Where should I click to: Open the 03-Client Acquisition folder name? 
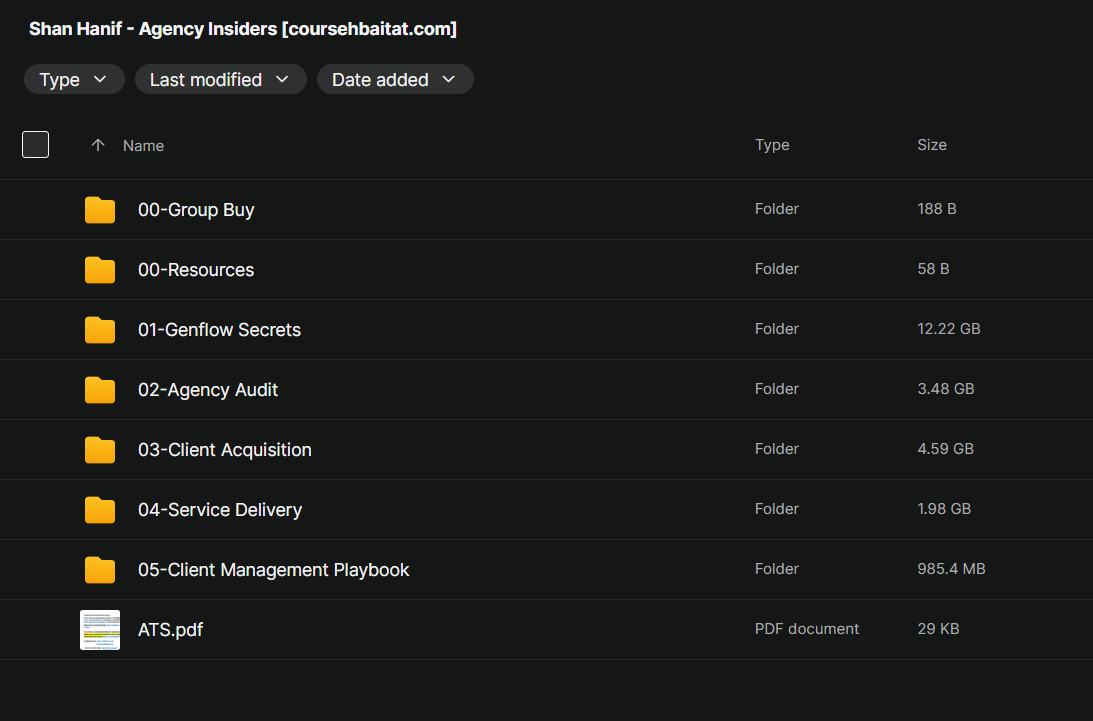click(225, 450)
